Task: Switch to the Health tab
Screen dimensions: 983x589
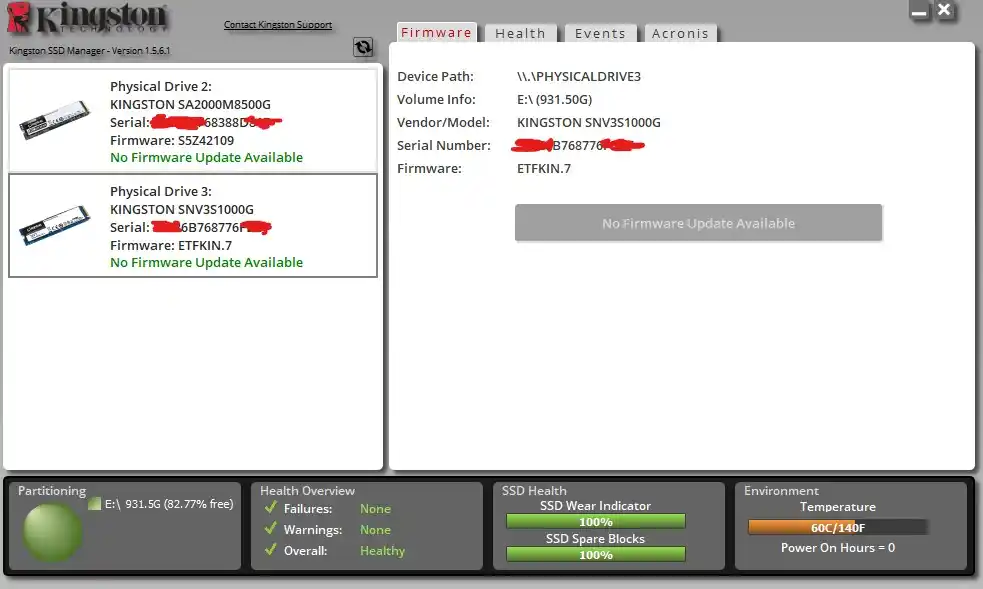Action: (x=520, y=33)
